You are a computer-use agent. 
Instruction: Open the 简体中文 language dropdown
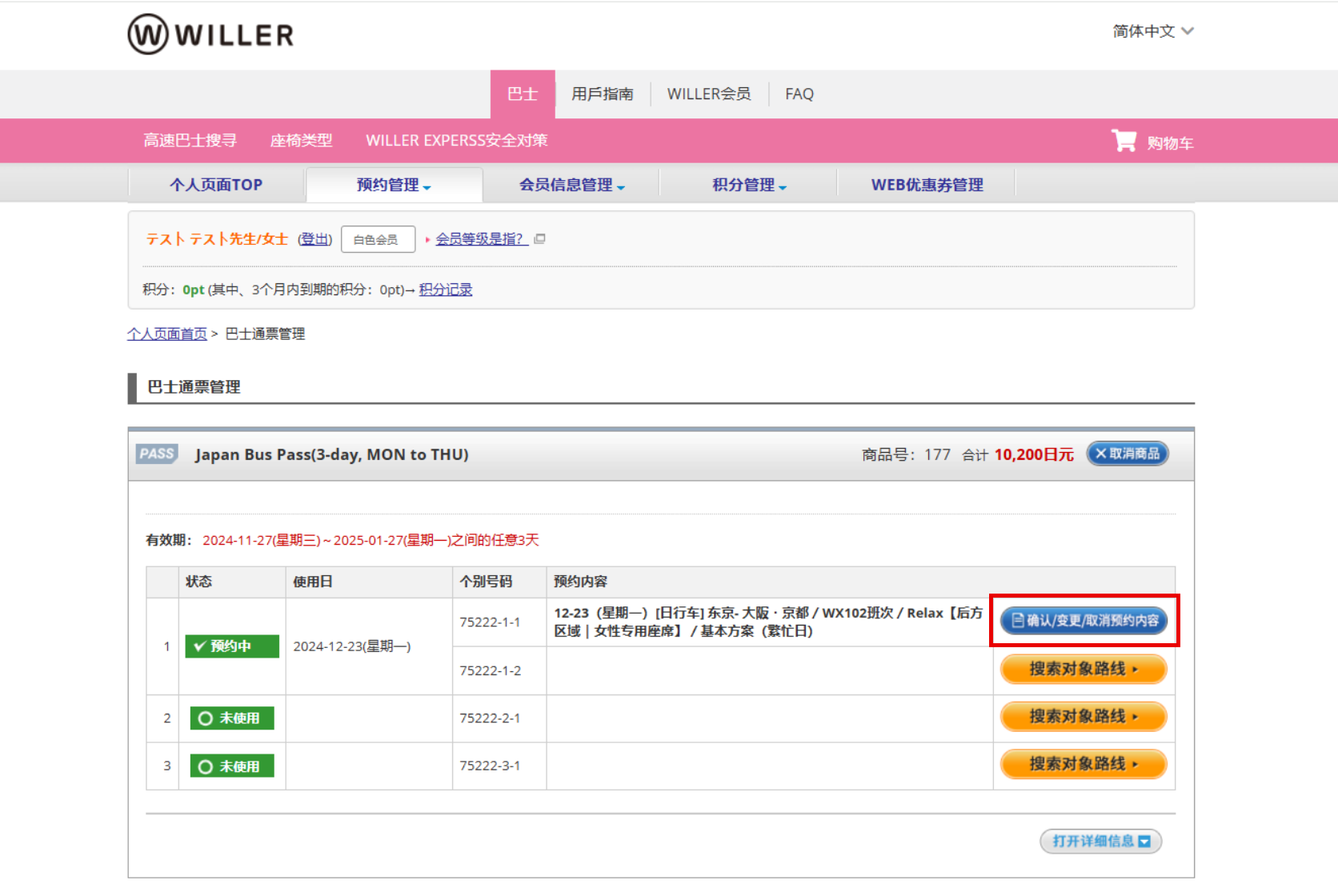tap(1152, 31)
